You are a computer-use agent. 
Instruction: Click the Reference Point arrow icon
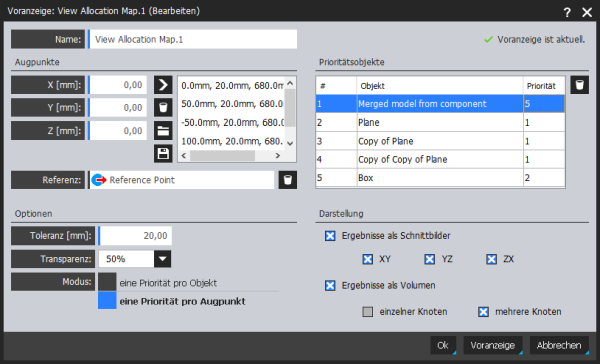[99, 180]
